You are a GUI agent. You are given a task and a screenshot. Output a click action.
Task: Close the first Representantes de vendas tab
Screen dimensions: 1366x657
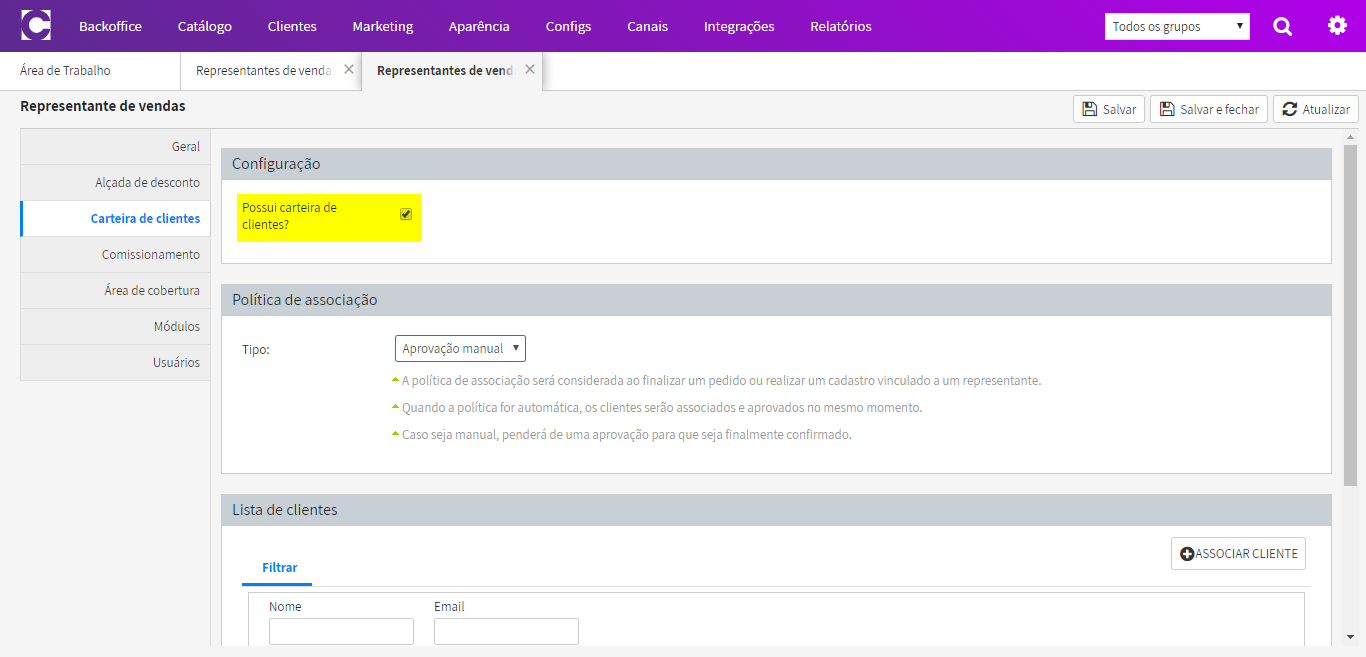click(x=349, y=70)
